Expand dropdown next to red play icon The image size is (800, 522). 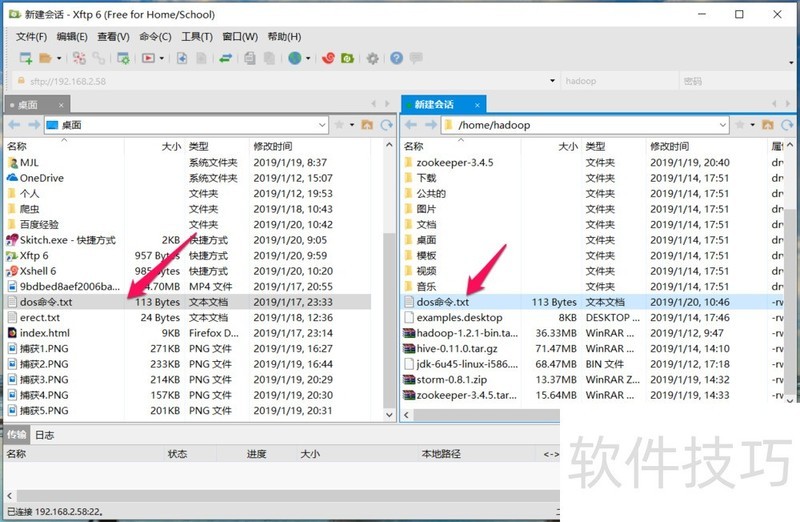162,59
